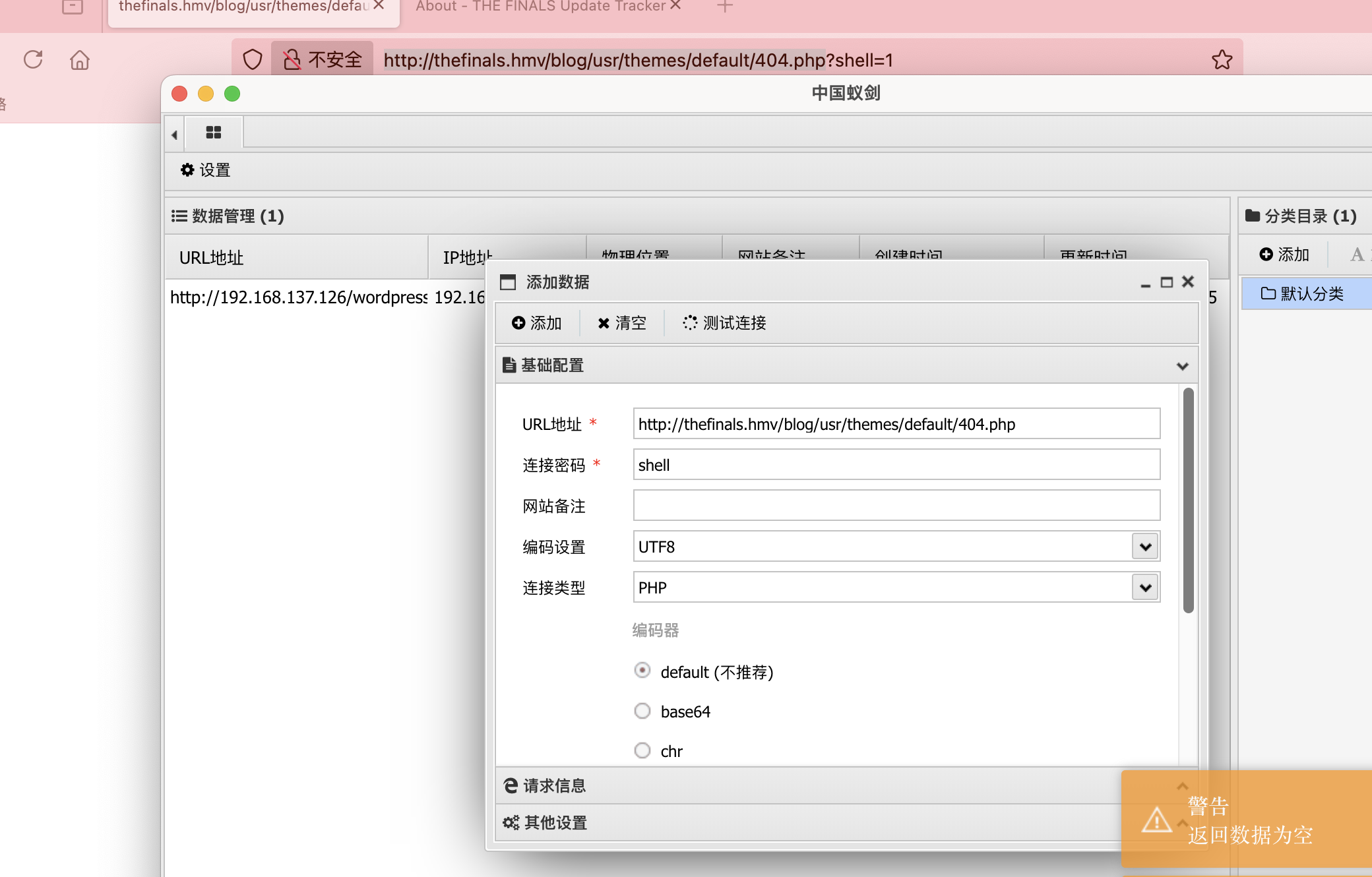Click the browser address bar URL
The image size is (1372, 877).
[638, 60]
